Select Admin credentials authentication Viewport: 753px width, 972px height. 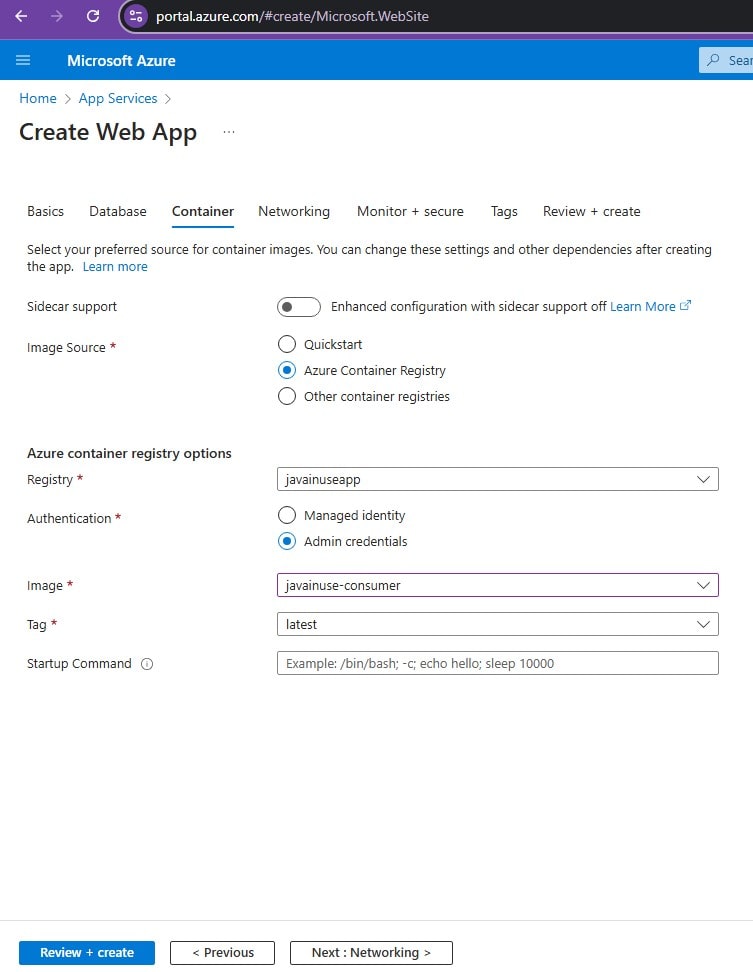286,541
